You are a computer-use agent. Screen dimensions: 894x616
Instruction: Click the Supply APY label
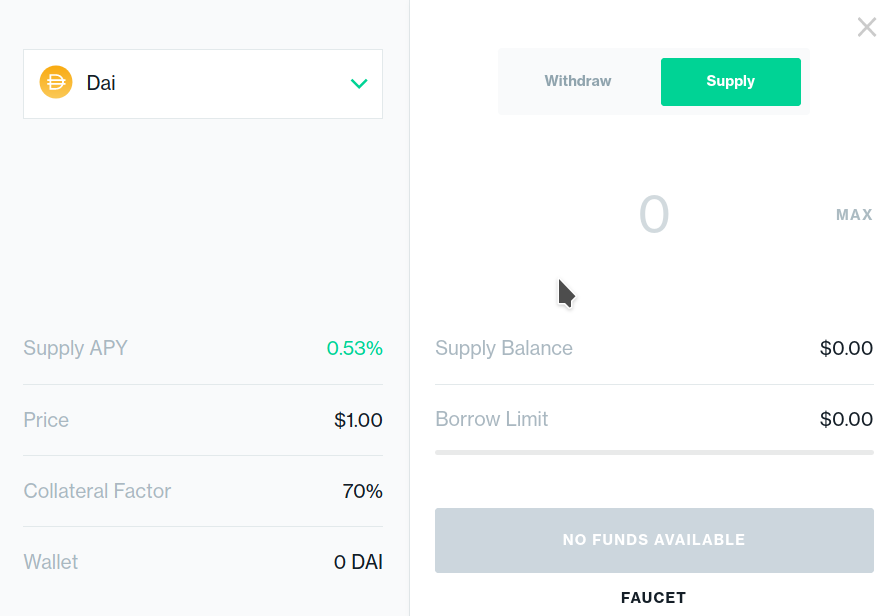pyautogui.click(x=75, y=348)
